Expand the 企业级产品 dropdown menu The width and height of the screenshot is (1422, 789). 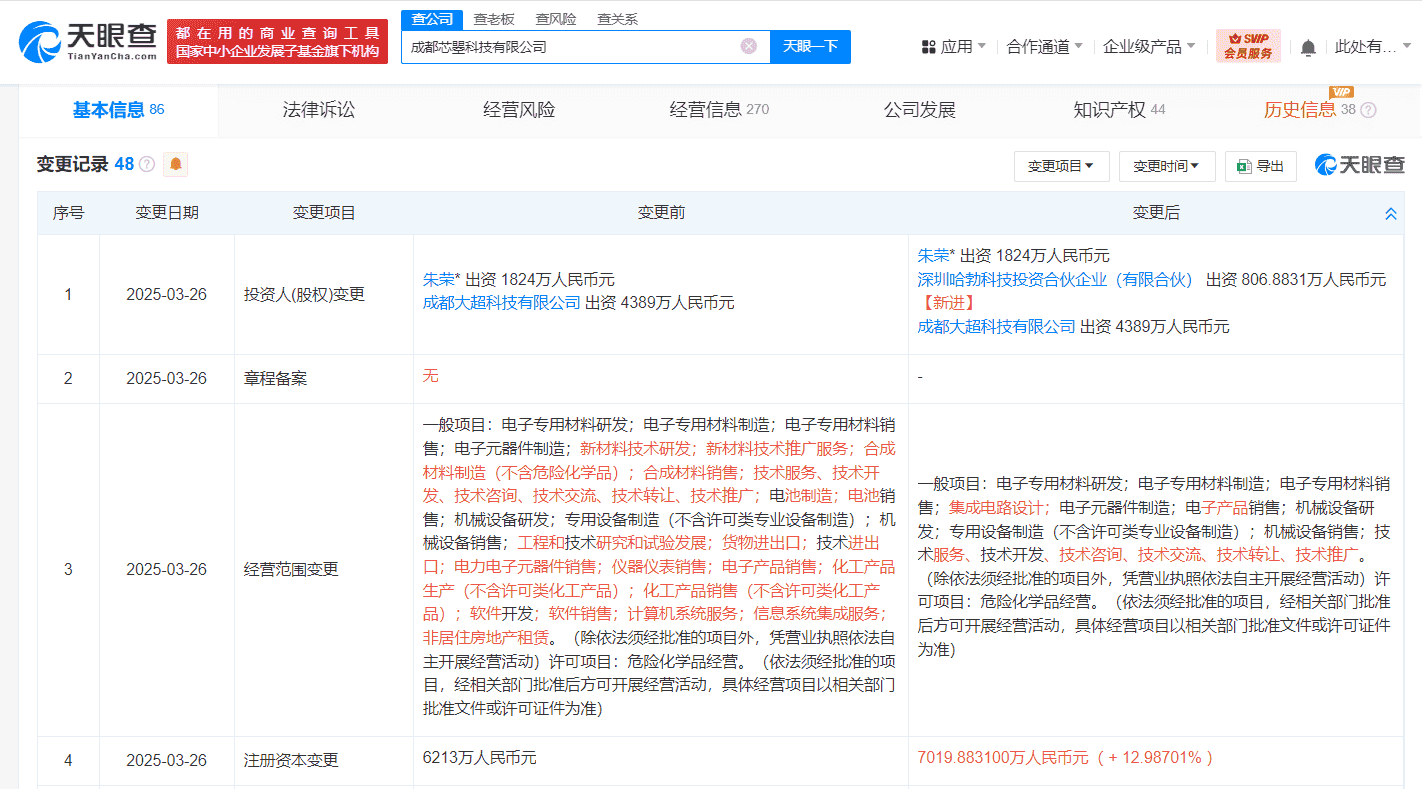pos(1149,47)
